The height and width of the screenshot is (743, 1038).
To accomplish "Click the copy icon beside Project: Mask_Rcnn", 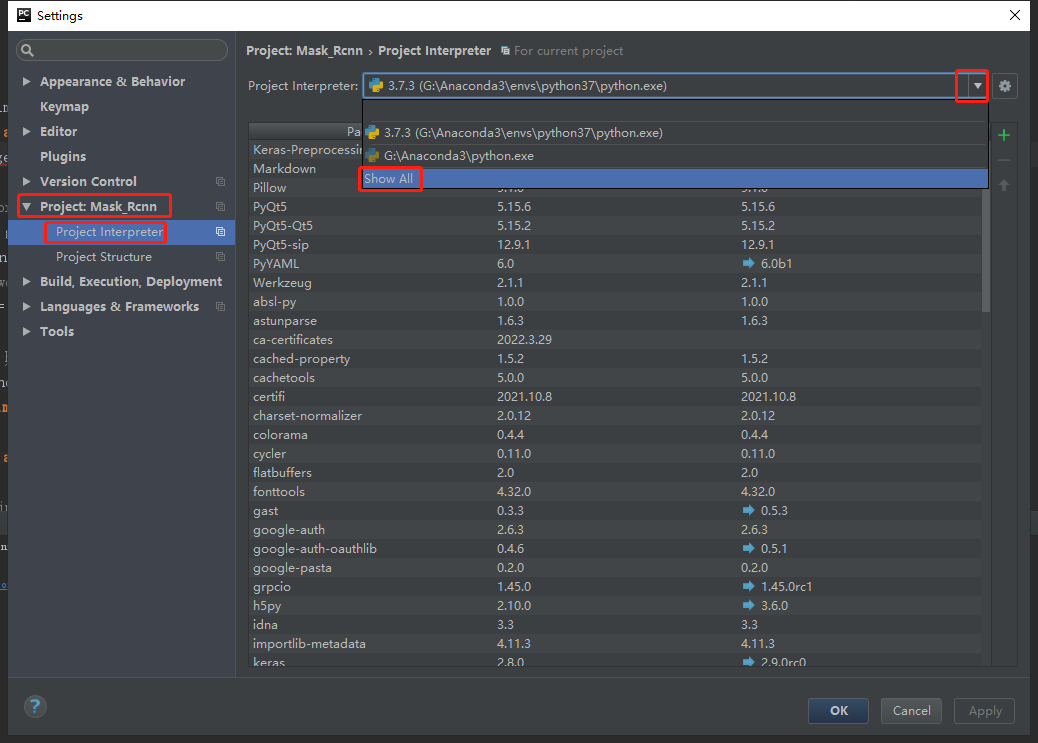I will (x=220, y=207).
